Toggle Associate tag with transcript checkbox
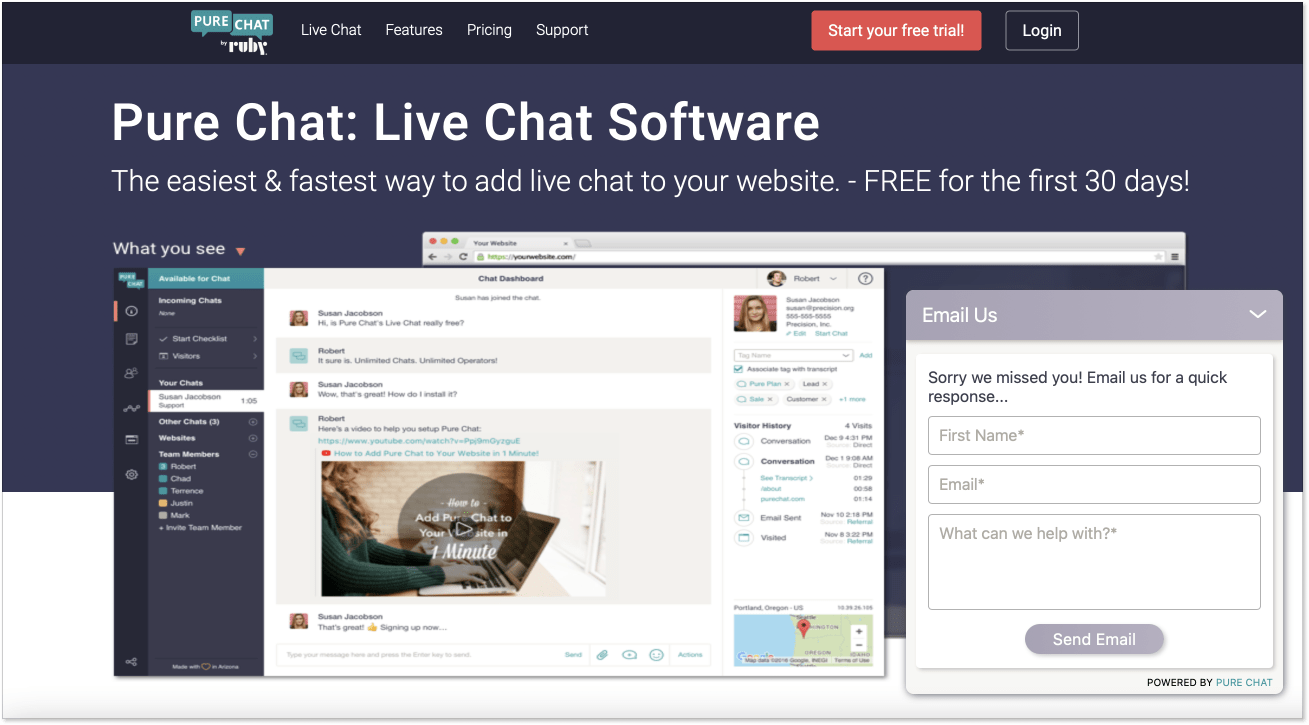Viewport: 1309px width, 725px height. 738,369
